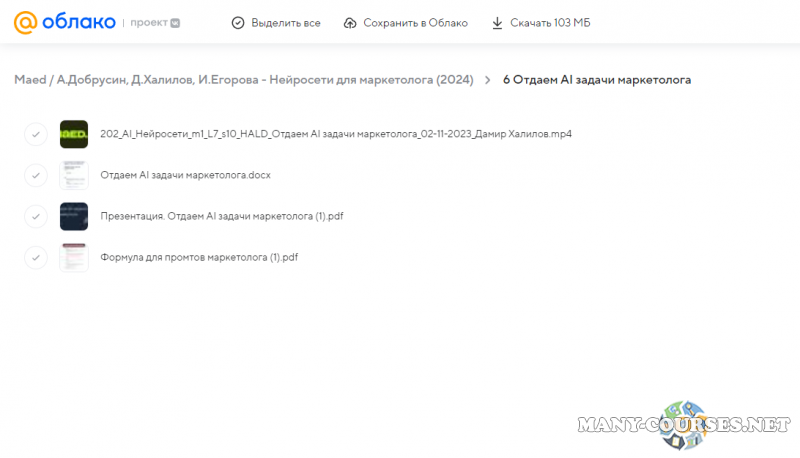This screenshot has width=800, height=458.
Task: Tick the checkbox for Отдаем AI задачи маркетолога.docx
Action: [36, 175]
